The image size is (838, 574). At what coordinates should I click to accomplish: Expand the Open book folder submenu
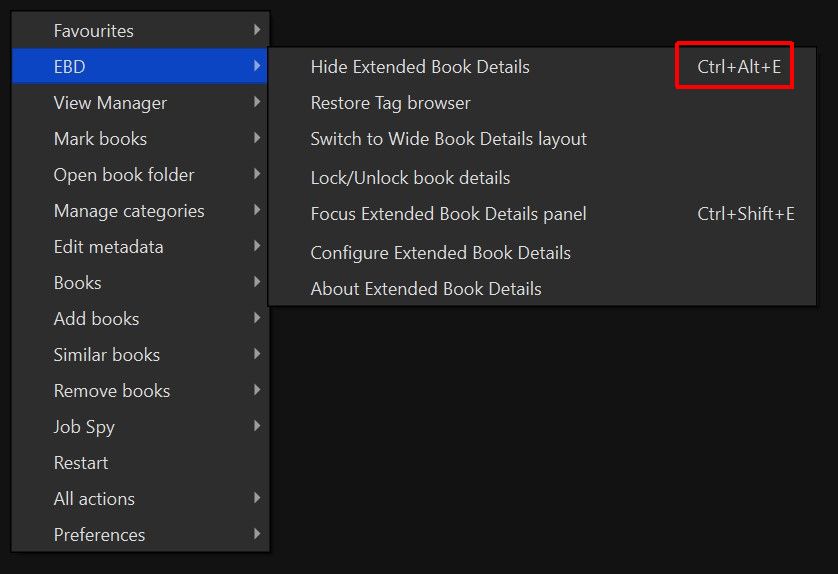(x=124, y=175)
